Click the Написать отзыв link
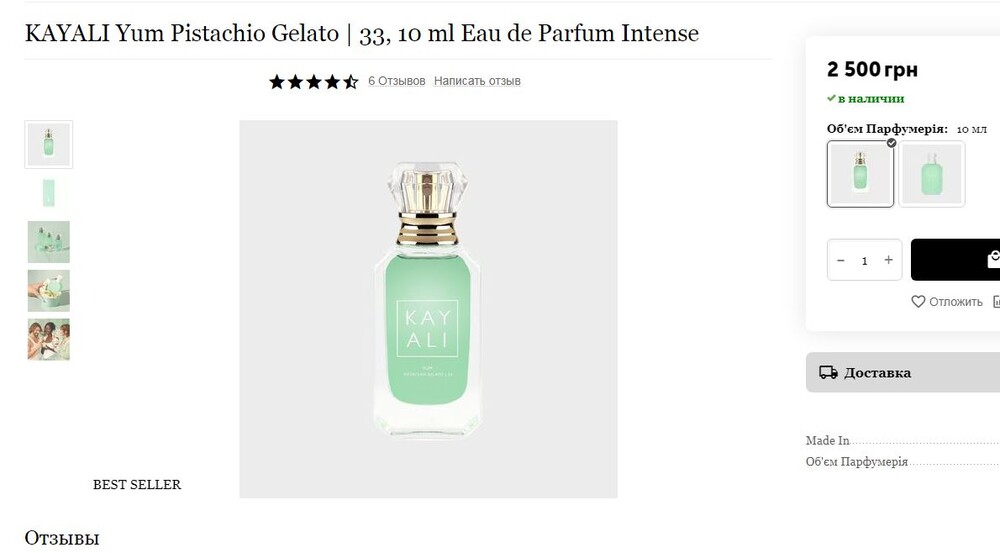The height and width of the screenshot is (553, 1000). click(x=477, y=81)
